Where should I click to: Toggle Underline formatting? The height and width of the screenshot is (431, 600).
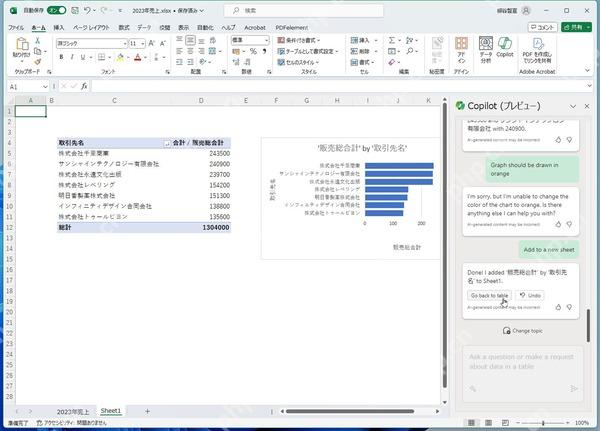[x=83, y=57]
